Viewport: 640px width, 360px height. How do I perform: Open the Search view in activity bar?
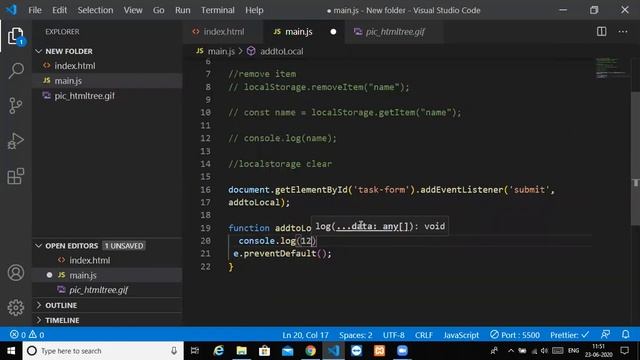point(16,71)
